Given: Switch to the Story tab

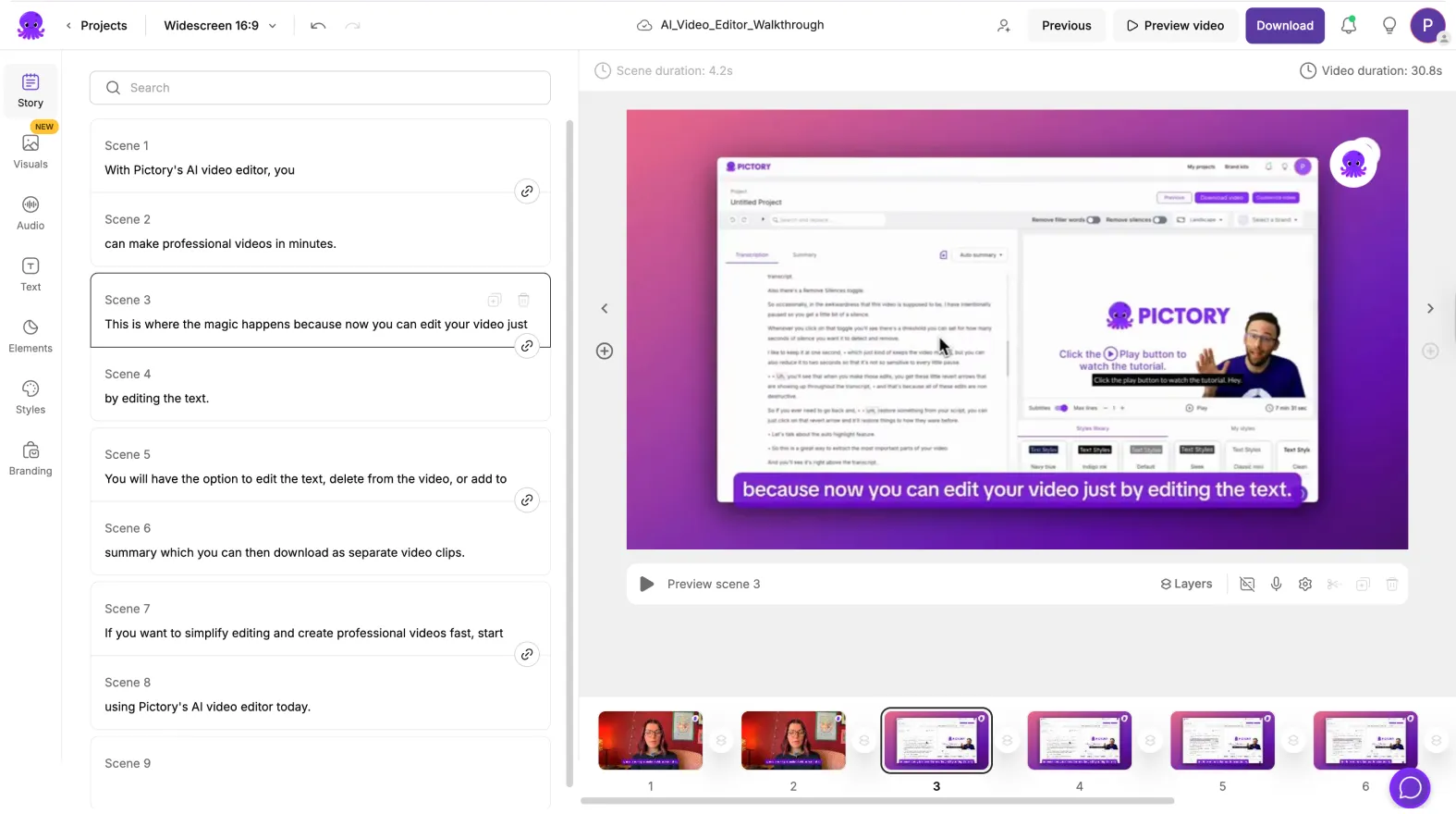Looking at the screenshot, I should point(31,91).
